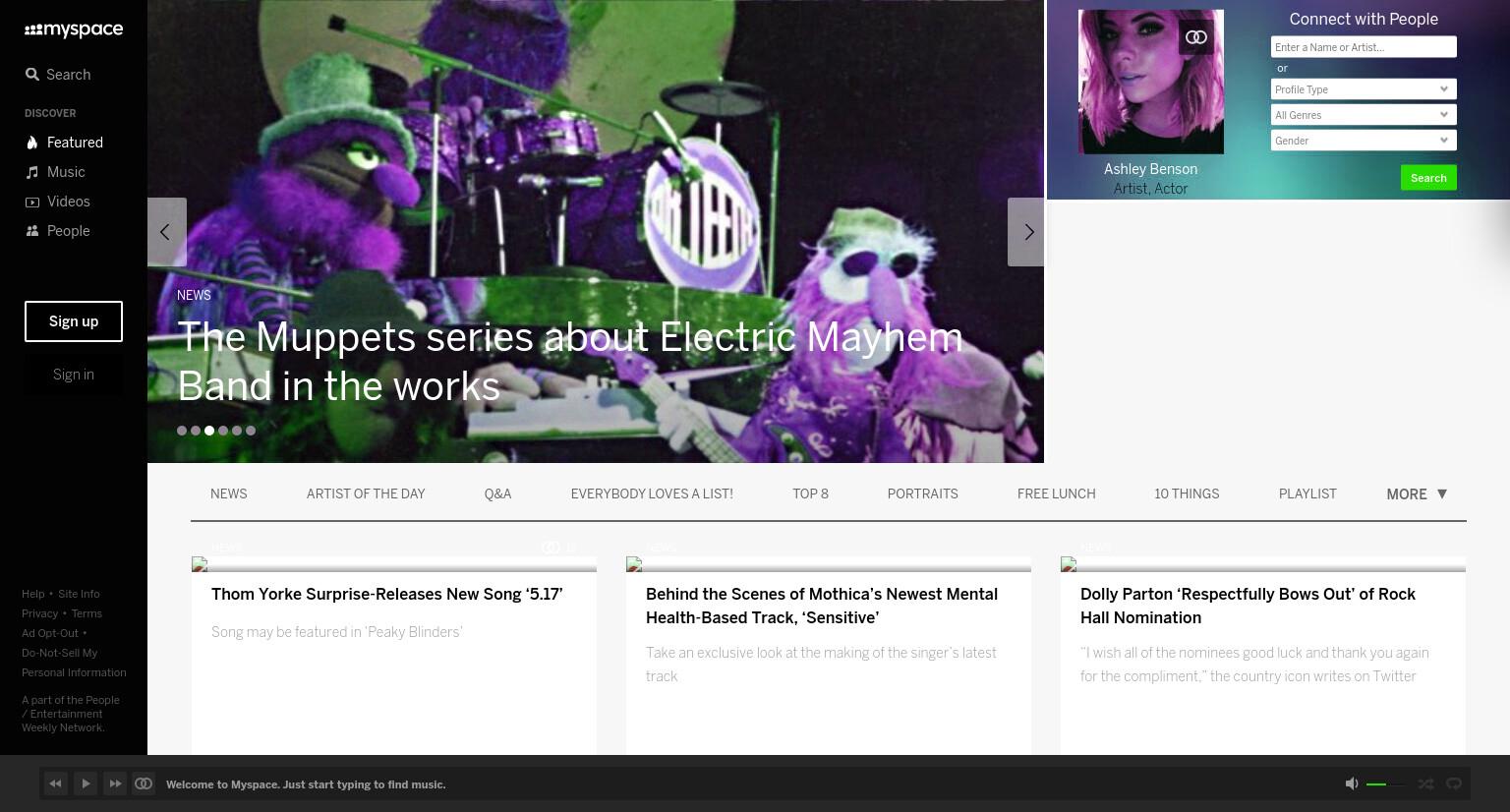1510x812 pixels.
Task: Select the TOP 8 tab
Action: coord(810,494)
